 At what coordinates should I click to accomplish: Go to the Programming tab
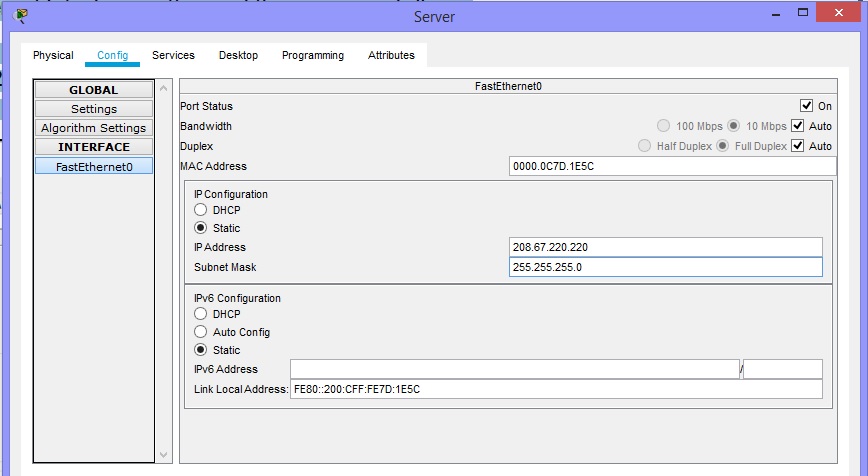tap(312, 56)
